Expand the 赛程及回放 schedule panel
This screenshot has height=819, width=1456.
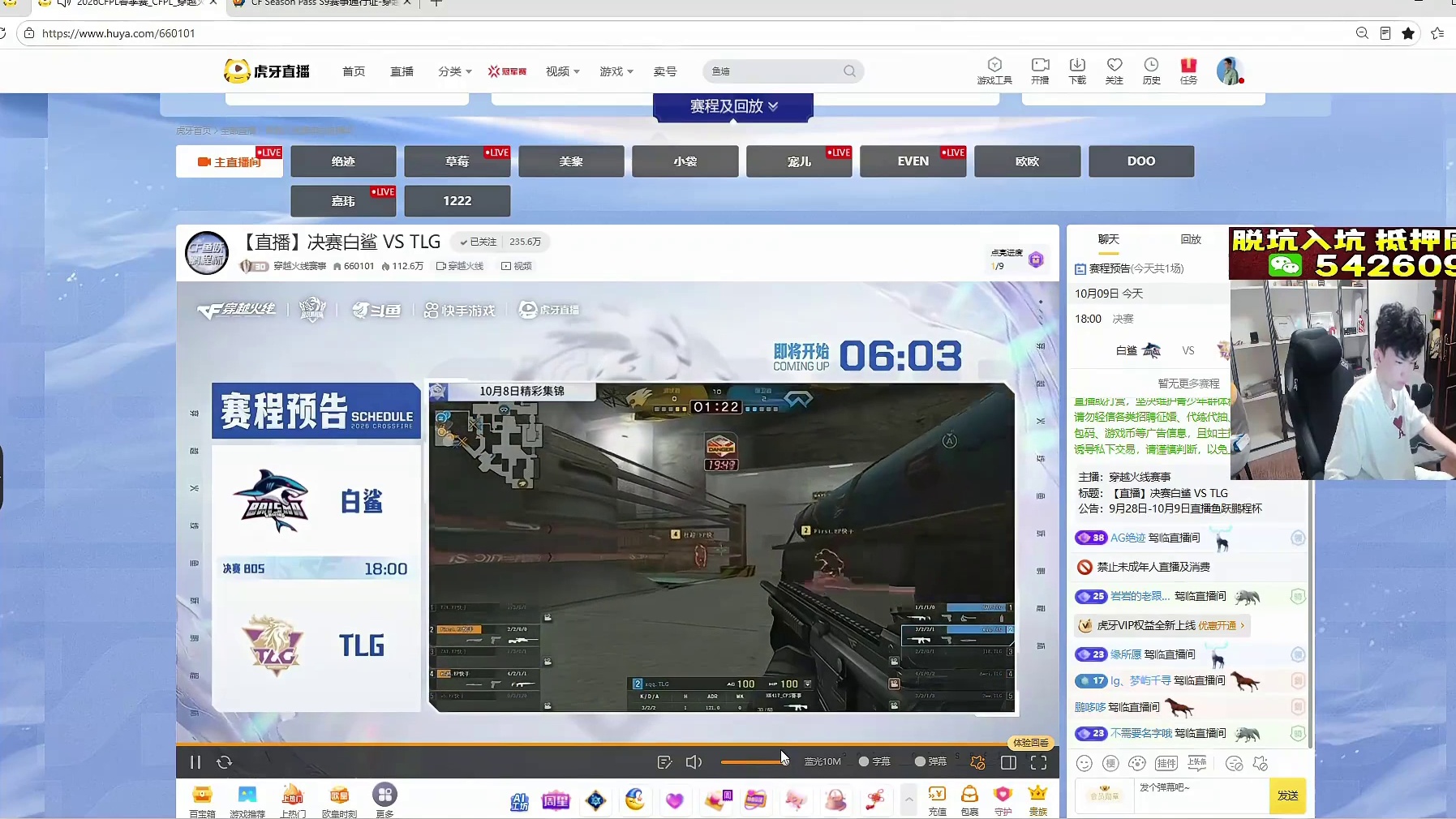pos(733,106)
